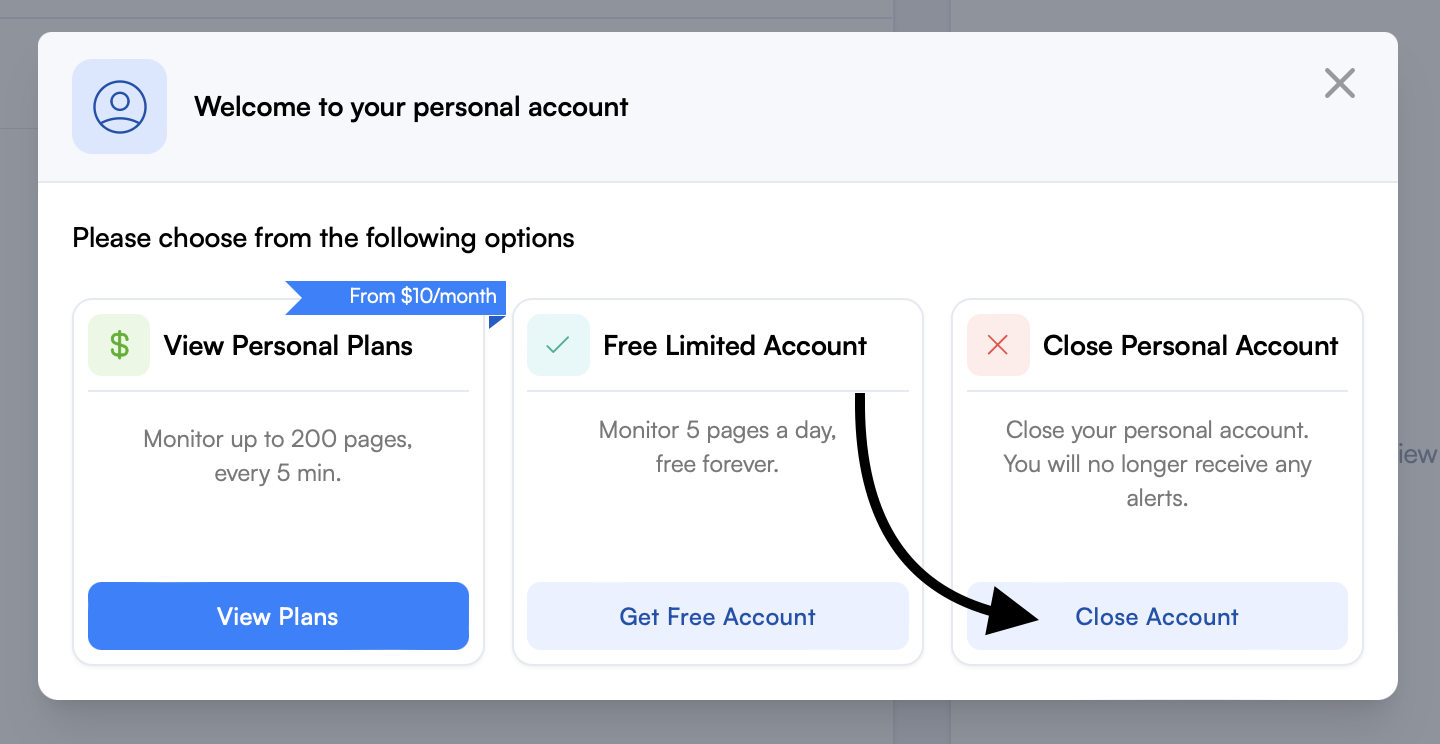Image resolution: width=1440 pixels, height=744 pixels.
Task: Click the Close your personal account description
Action: coord(1157,464)
